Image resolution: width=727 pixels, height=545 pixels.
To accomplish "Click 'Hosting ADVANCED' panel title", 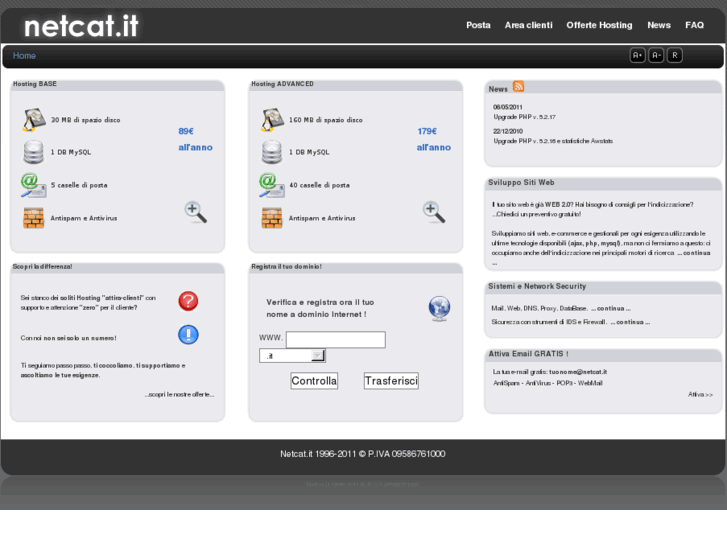I will [x=282, y=84].
